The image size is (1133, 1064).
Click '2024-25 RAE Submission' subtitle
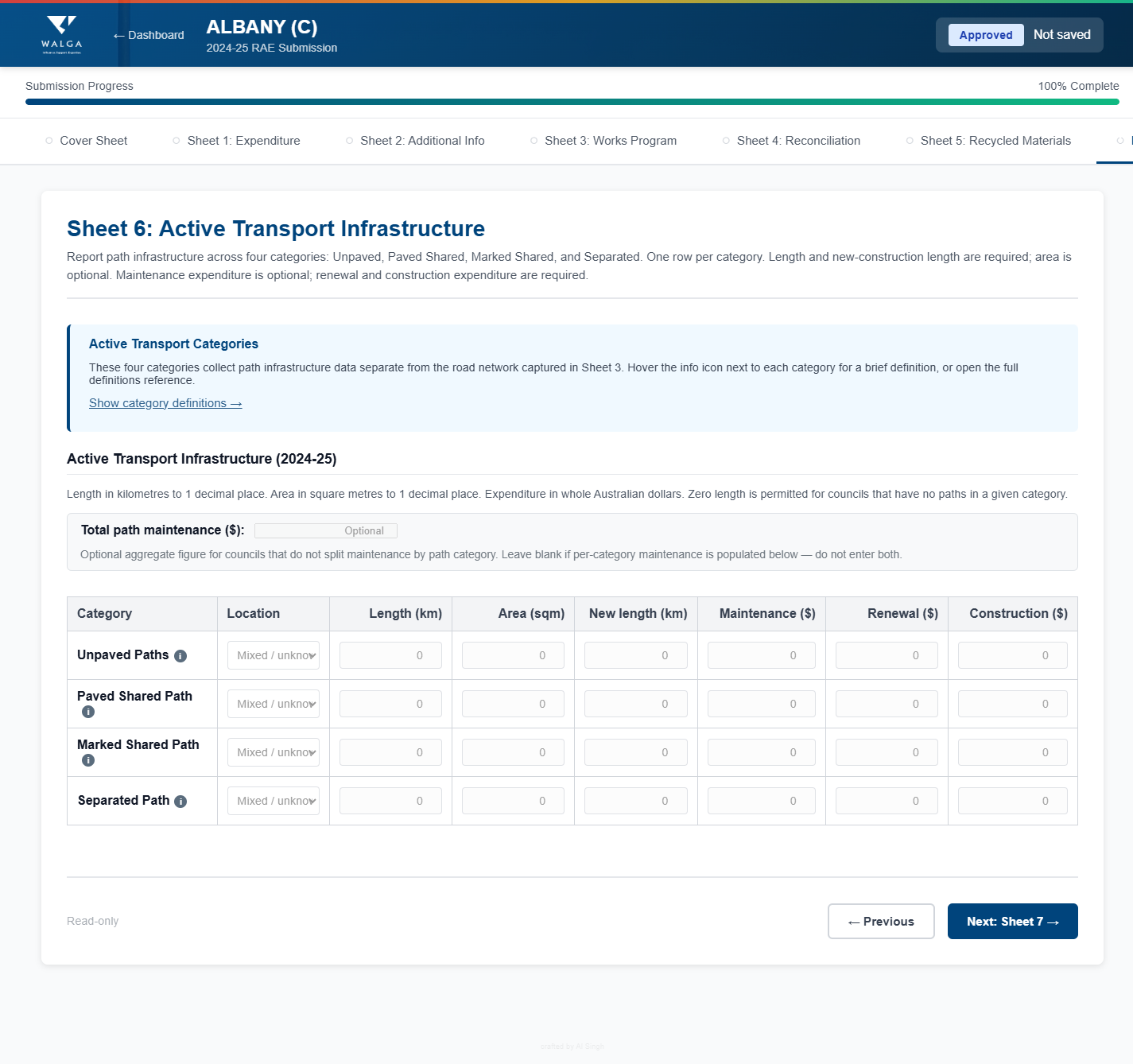[x=272, y=48]
